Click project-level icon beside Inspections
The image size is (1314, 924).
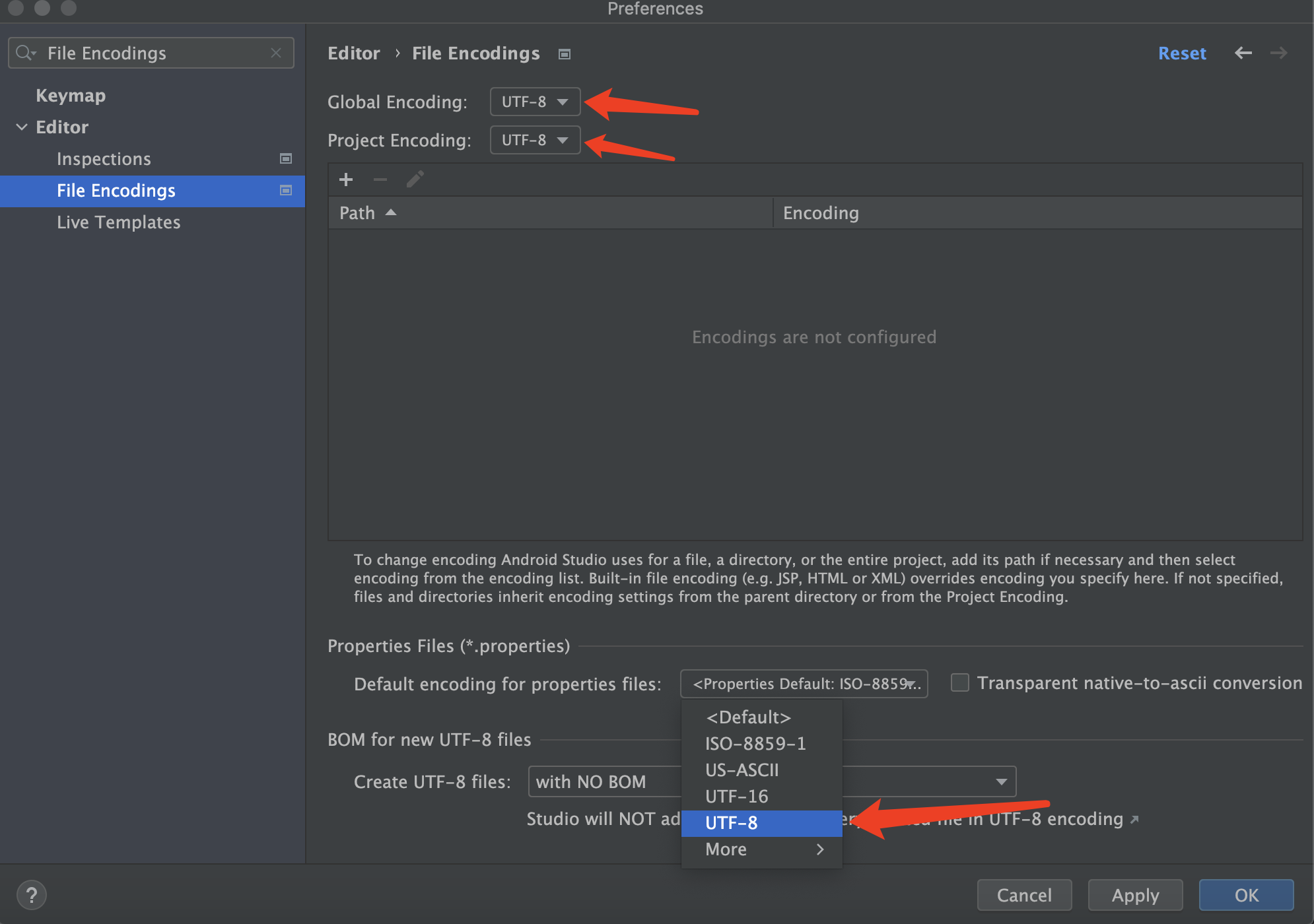[286, 158]
